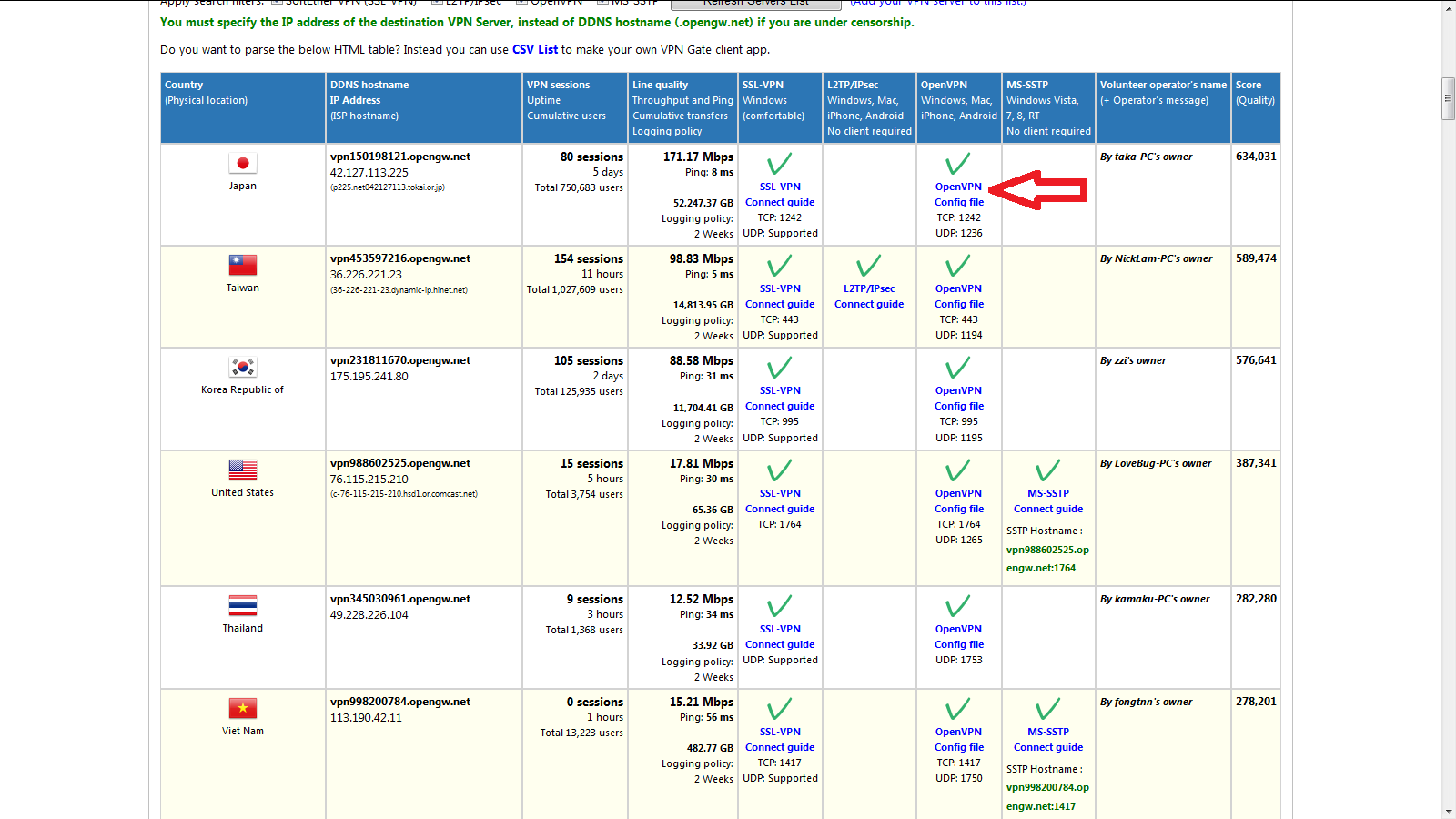This screenshot has height=819, width=1456.
Task: Click the score value 634,031
Action: pos(1256,157)
